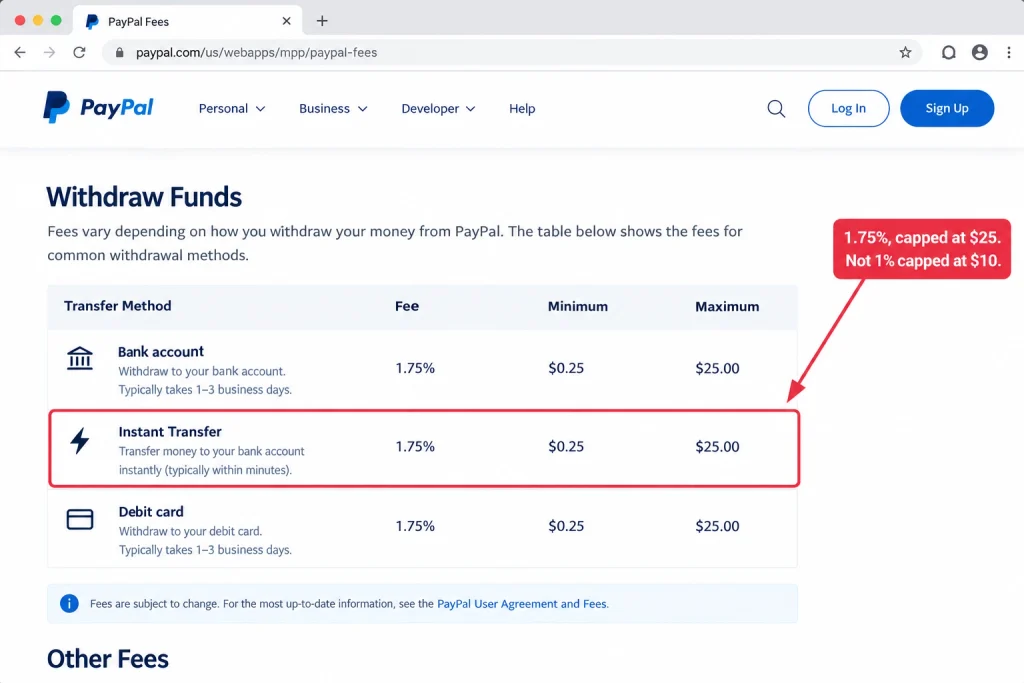
Task: Click the $0.25 minimum in Instant Transfer row
Action: tap(566, 446)
